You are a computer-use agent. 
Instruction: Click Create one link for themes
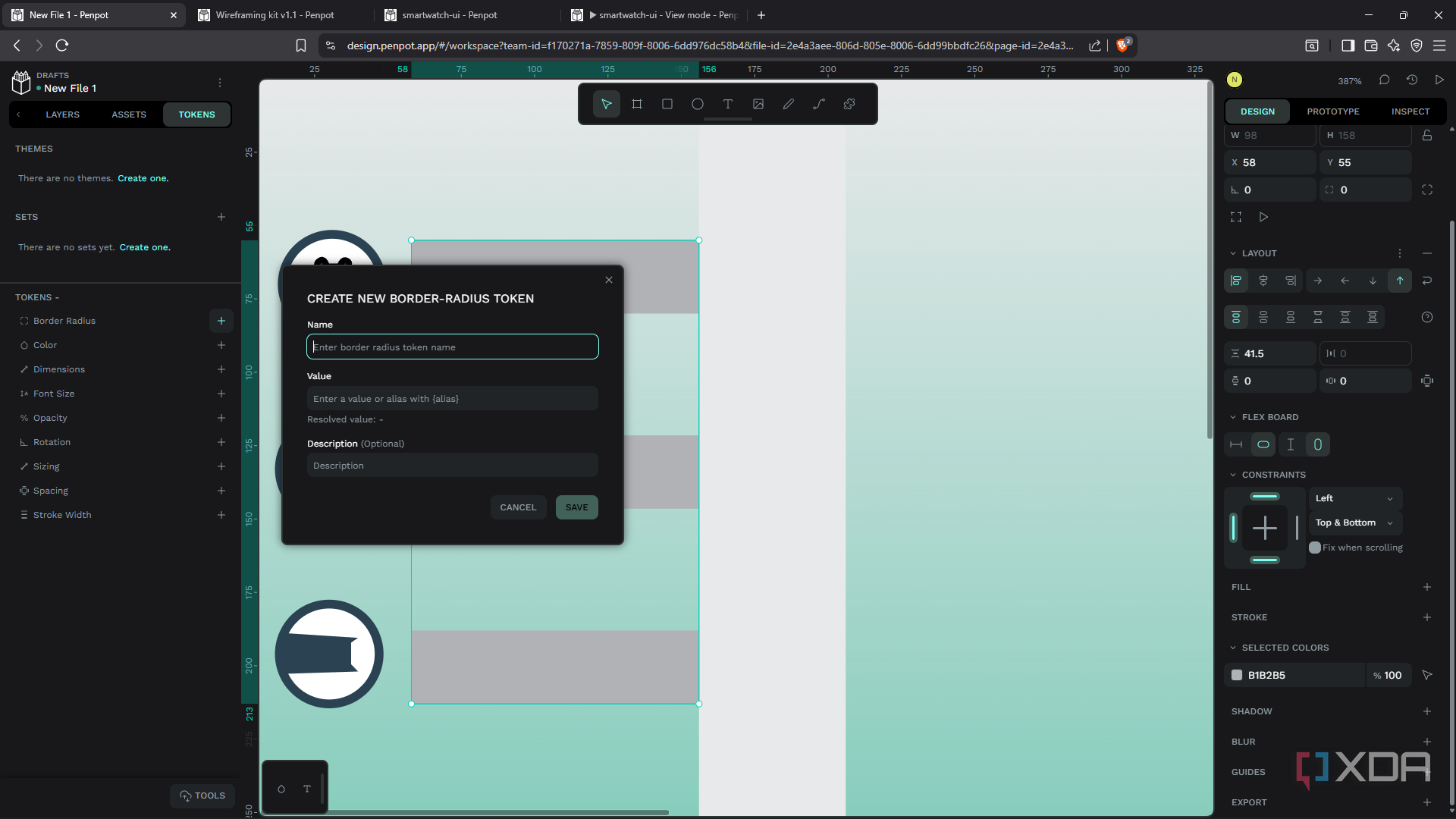click(x=143, y=178)
